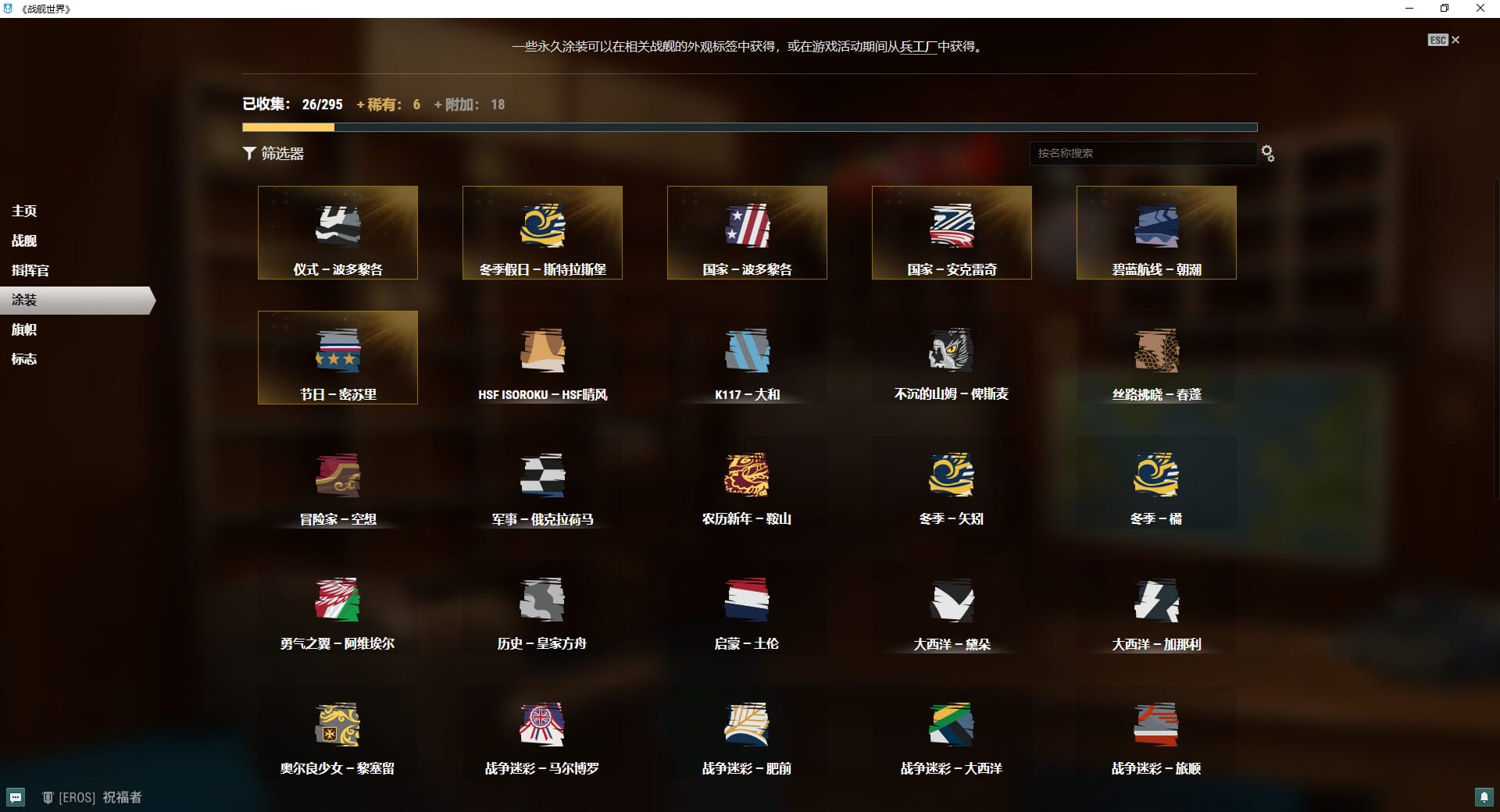The height and width of the screenshot is (812, 1500).
Task: Expand the 筛选器 filter panel
Action: (273, 154)
